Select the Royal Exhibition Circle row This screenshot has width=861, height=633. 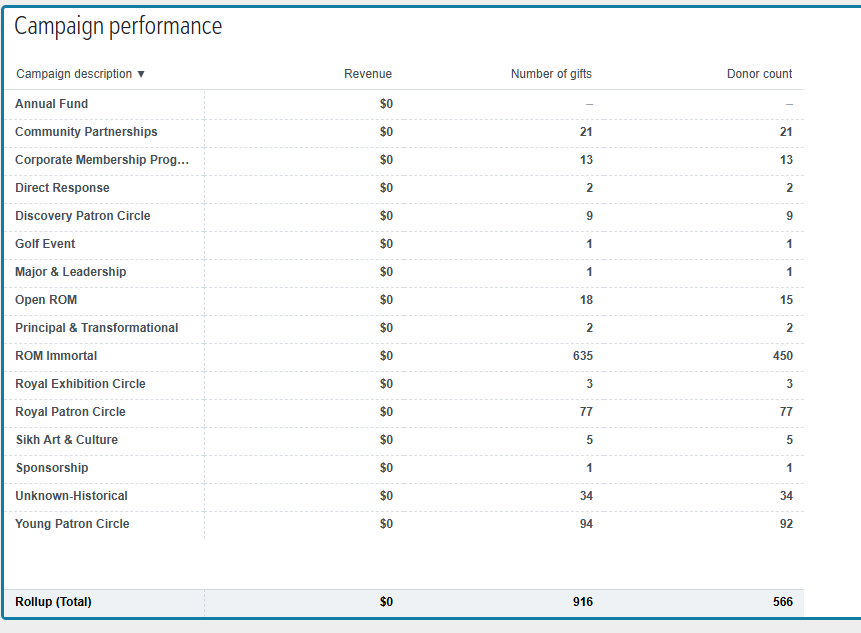click(x=404, y=384)
